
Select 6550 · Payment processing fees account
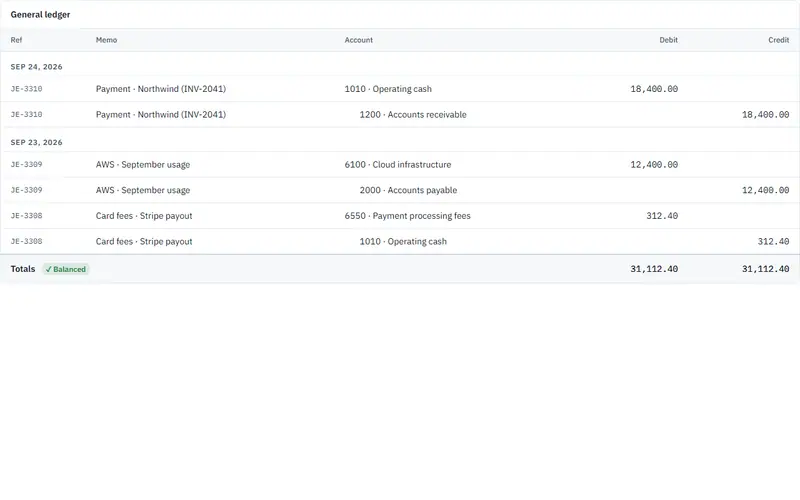click(x=408, y=216)
